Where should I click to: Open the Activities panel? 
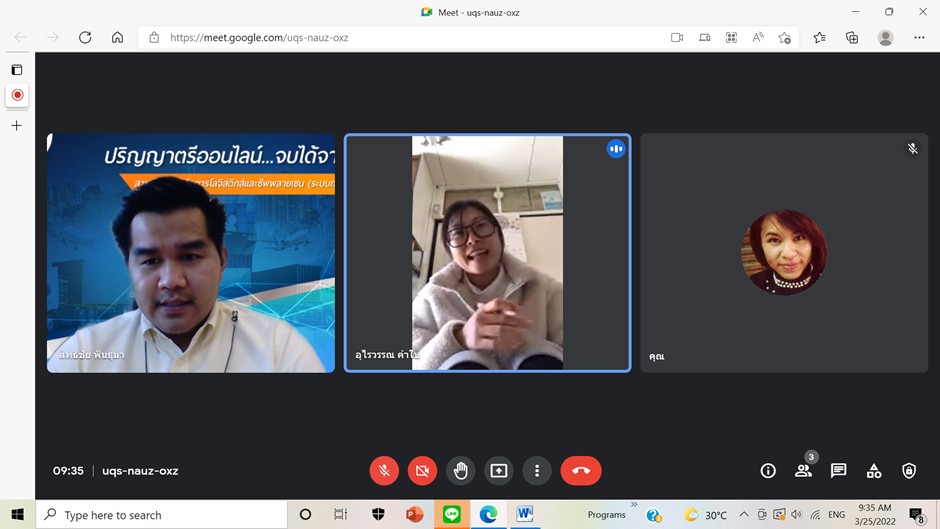point(874,471)
